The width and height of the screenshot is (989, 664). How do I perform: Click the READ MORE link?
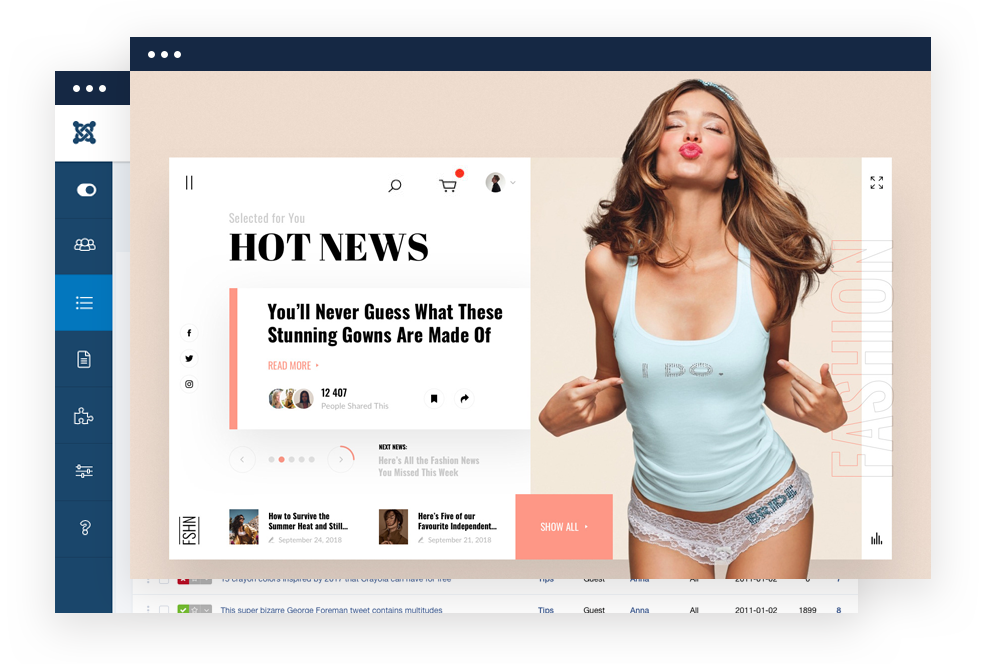tap(293, 366)
